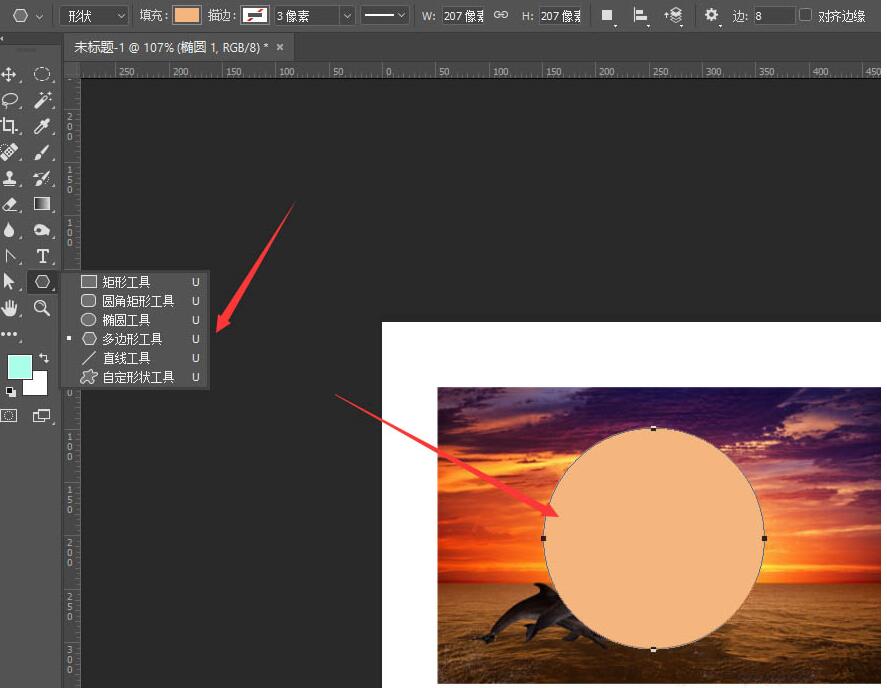887x688 pixels.
Task: Open the 3 像素 stroke width dropdown
Action: (x=314, y=16)
